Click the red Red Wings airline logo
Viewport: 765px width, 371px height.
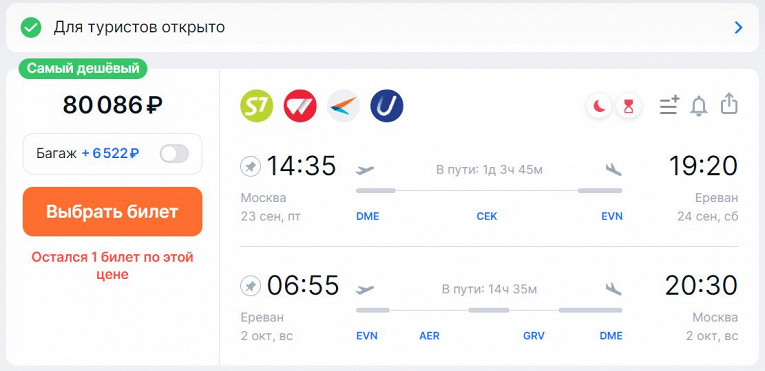[300, 106]
